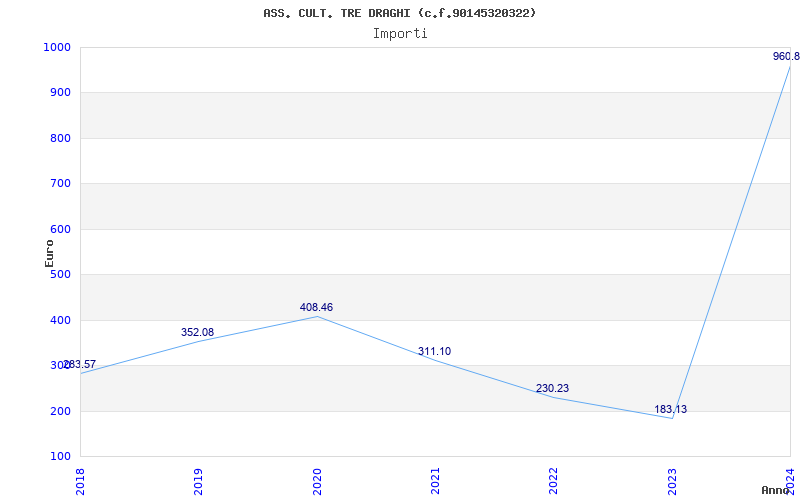Select the 408.46 data label
Image resolution: width=800 pixels, height=500 pixels.
click(316, 307)
